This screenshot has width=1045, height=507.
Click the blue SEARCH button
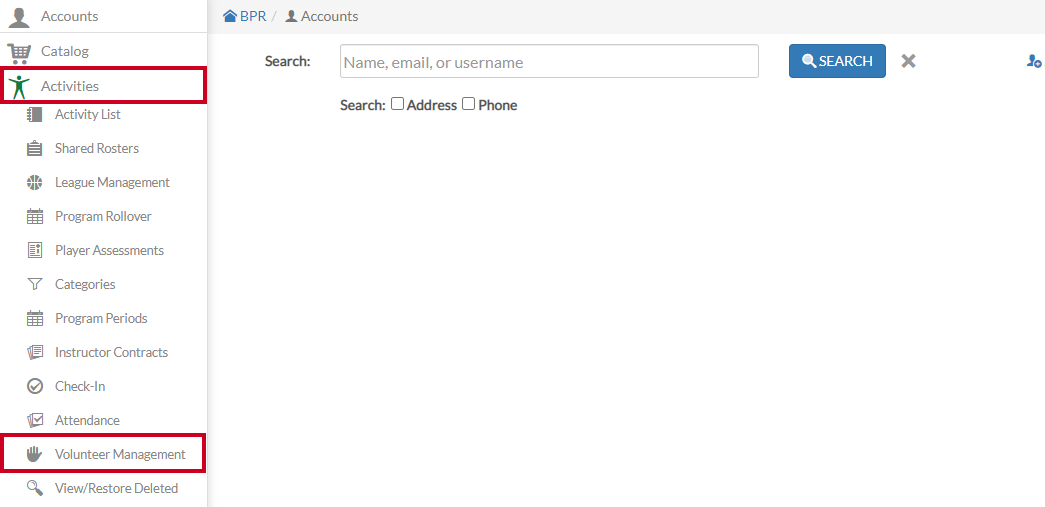pyautogui.click(x=837, y=61)
